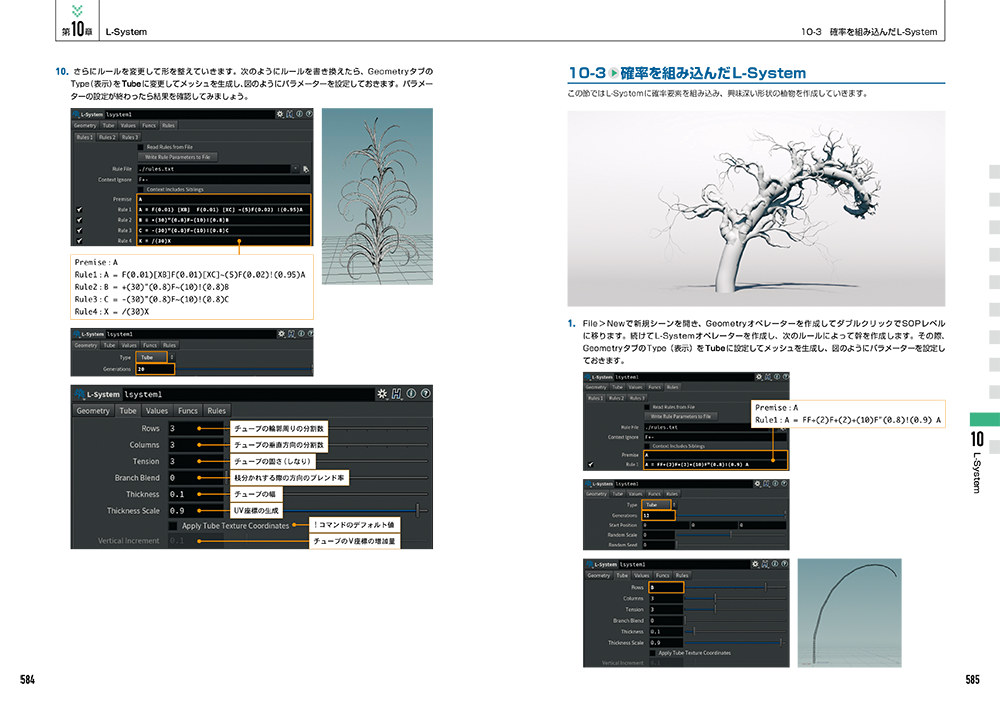Click the Thickness Scale slider handle in the annotated panel
The image size is (1000, 706).
pos(416,510)
